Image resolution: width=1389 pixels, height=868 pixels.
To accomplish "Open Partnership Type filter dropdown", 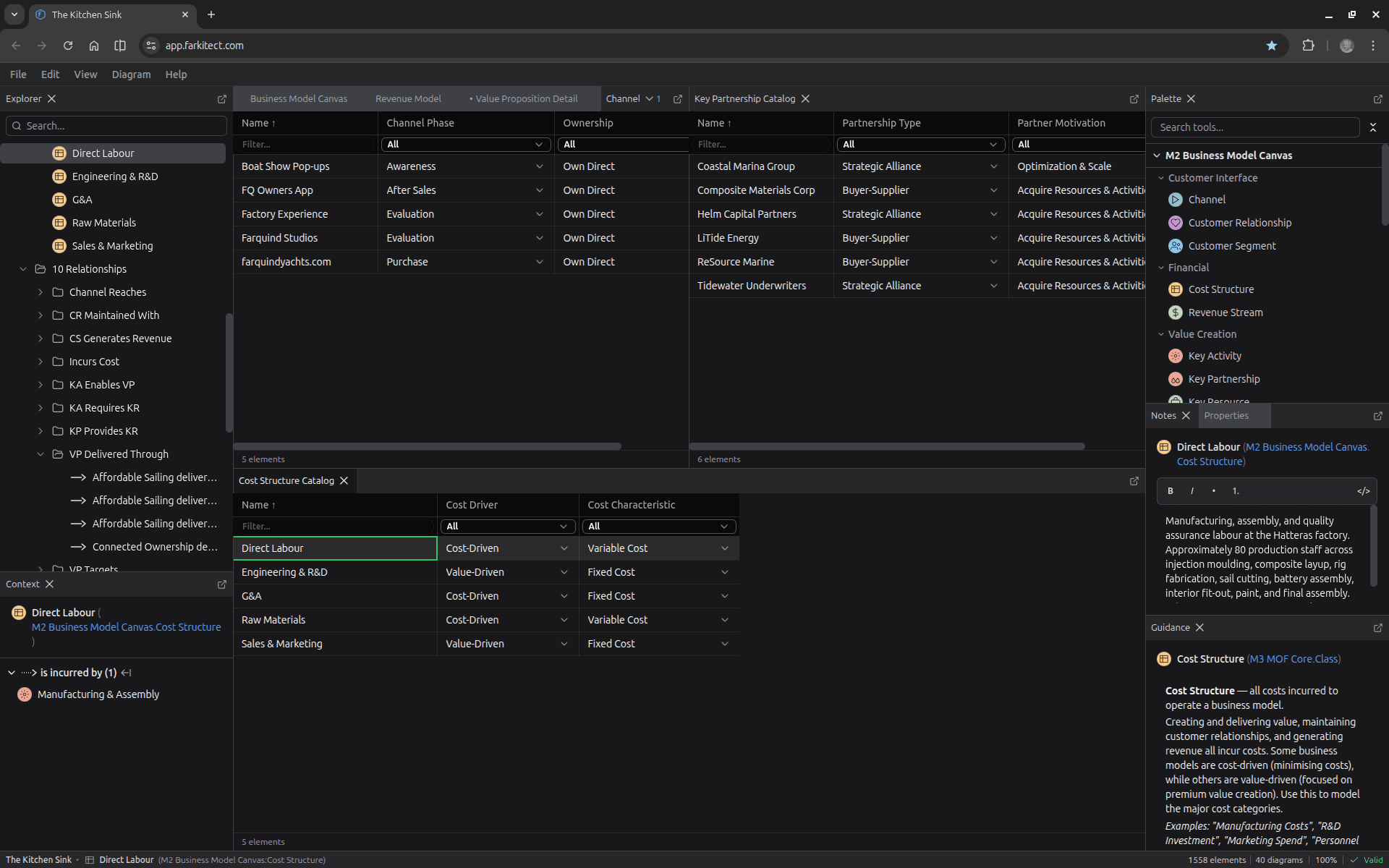I will pyautogui.click(x=921, y=145).
